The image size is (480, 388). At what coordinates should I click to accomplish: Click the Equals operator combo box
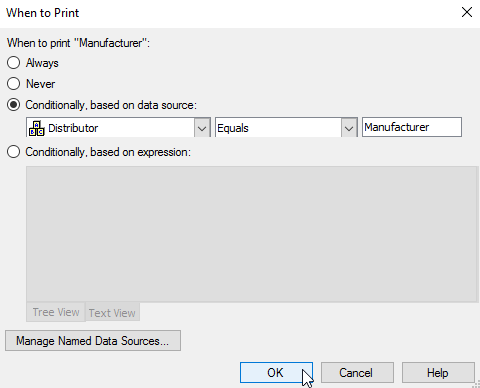click(286, 127)
